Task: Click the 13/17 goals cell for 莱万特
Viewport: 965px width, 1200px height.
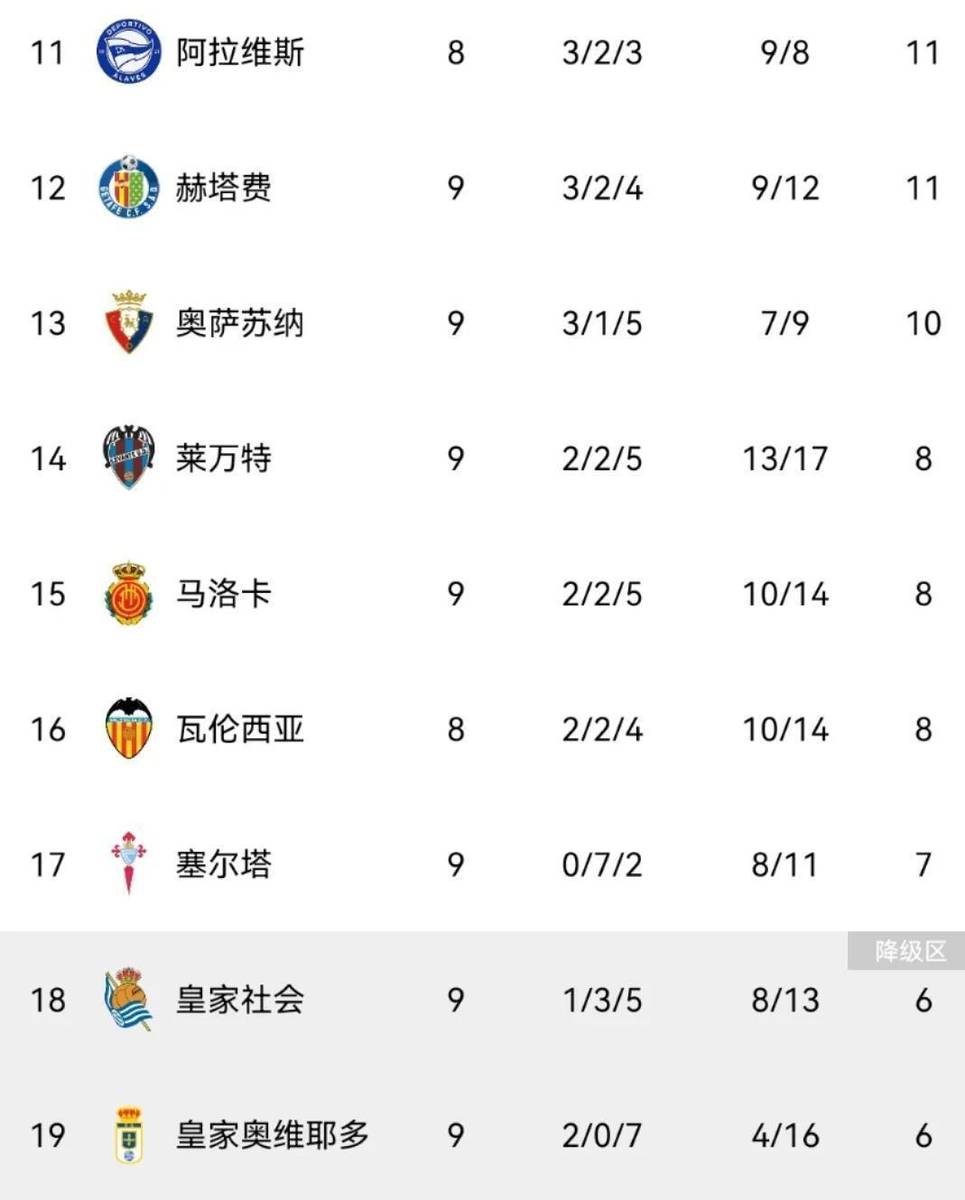Action: pyautogui.click(x=786, y=459)
